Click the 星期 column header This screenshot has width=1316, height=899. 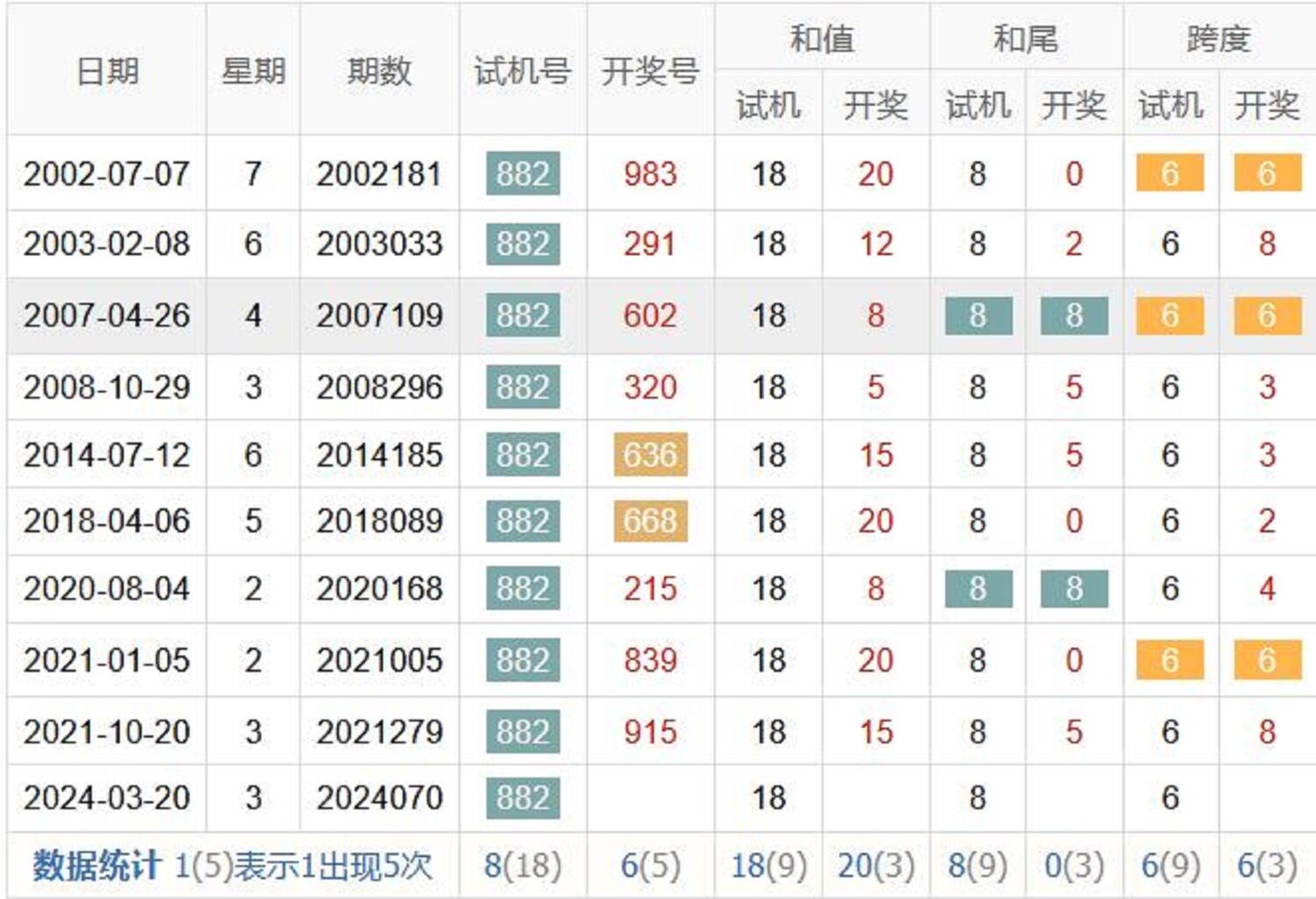click(253, 71)
